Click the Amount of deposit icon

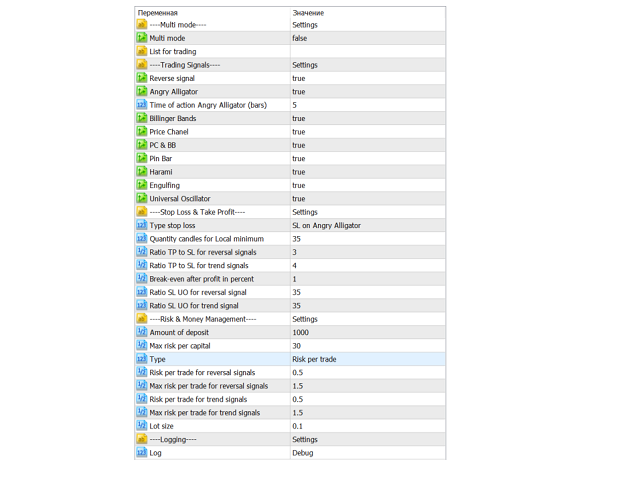[141, 333]
